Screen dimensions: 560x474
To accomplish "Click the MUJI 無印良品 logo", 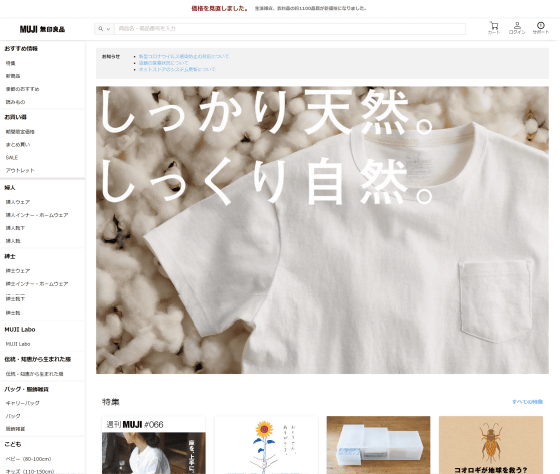I will pos(42,29).
